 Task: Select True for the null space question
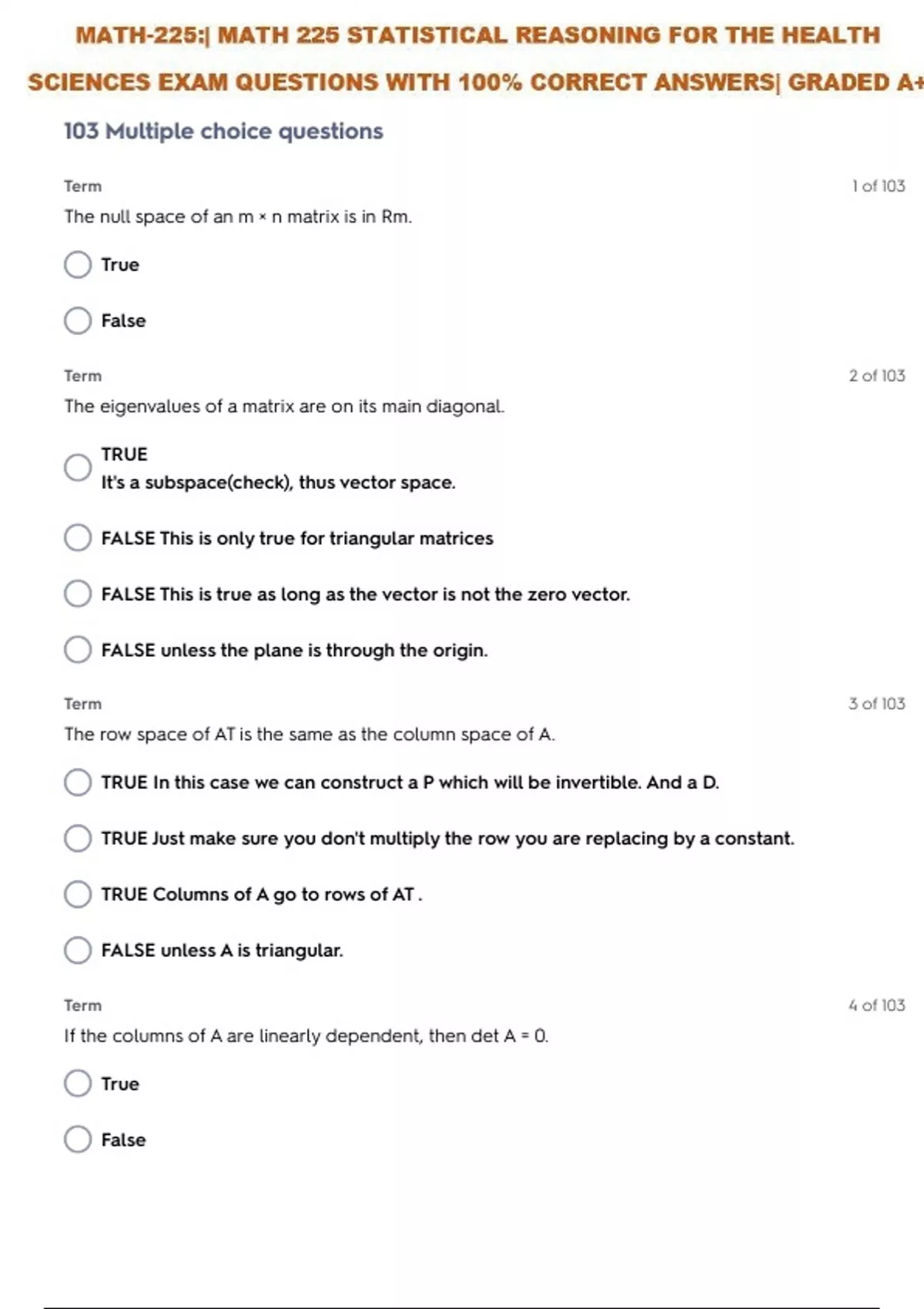[78, 265]
